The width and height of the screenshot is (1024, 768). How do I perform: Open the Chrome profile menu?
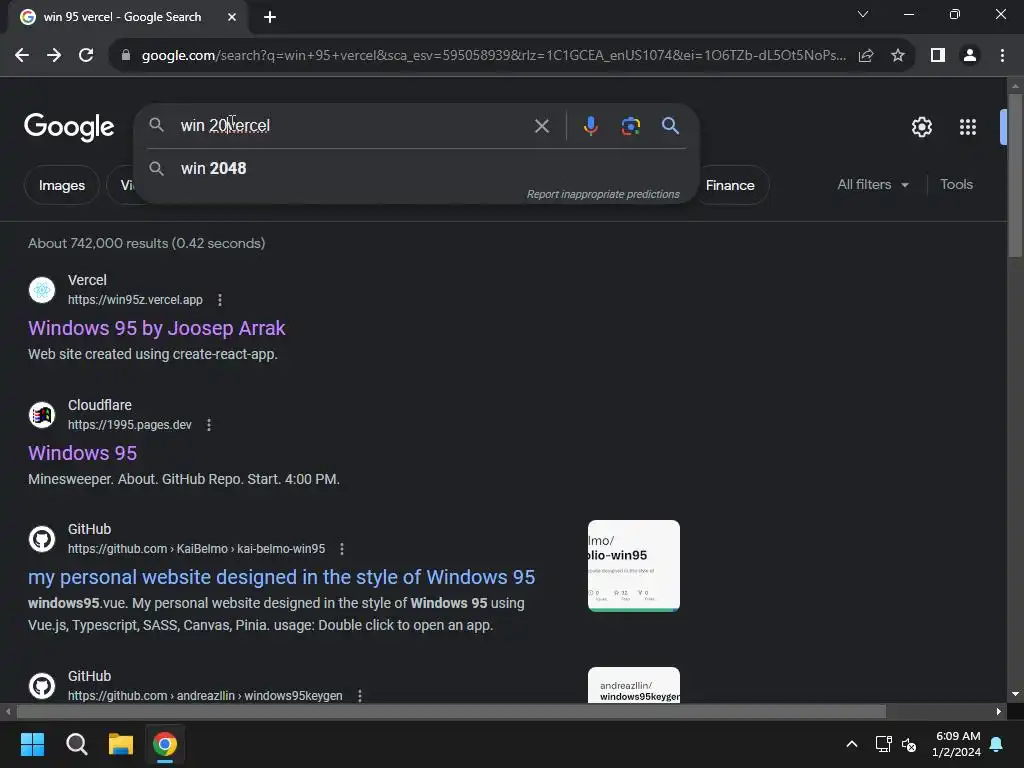970,56
